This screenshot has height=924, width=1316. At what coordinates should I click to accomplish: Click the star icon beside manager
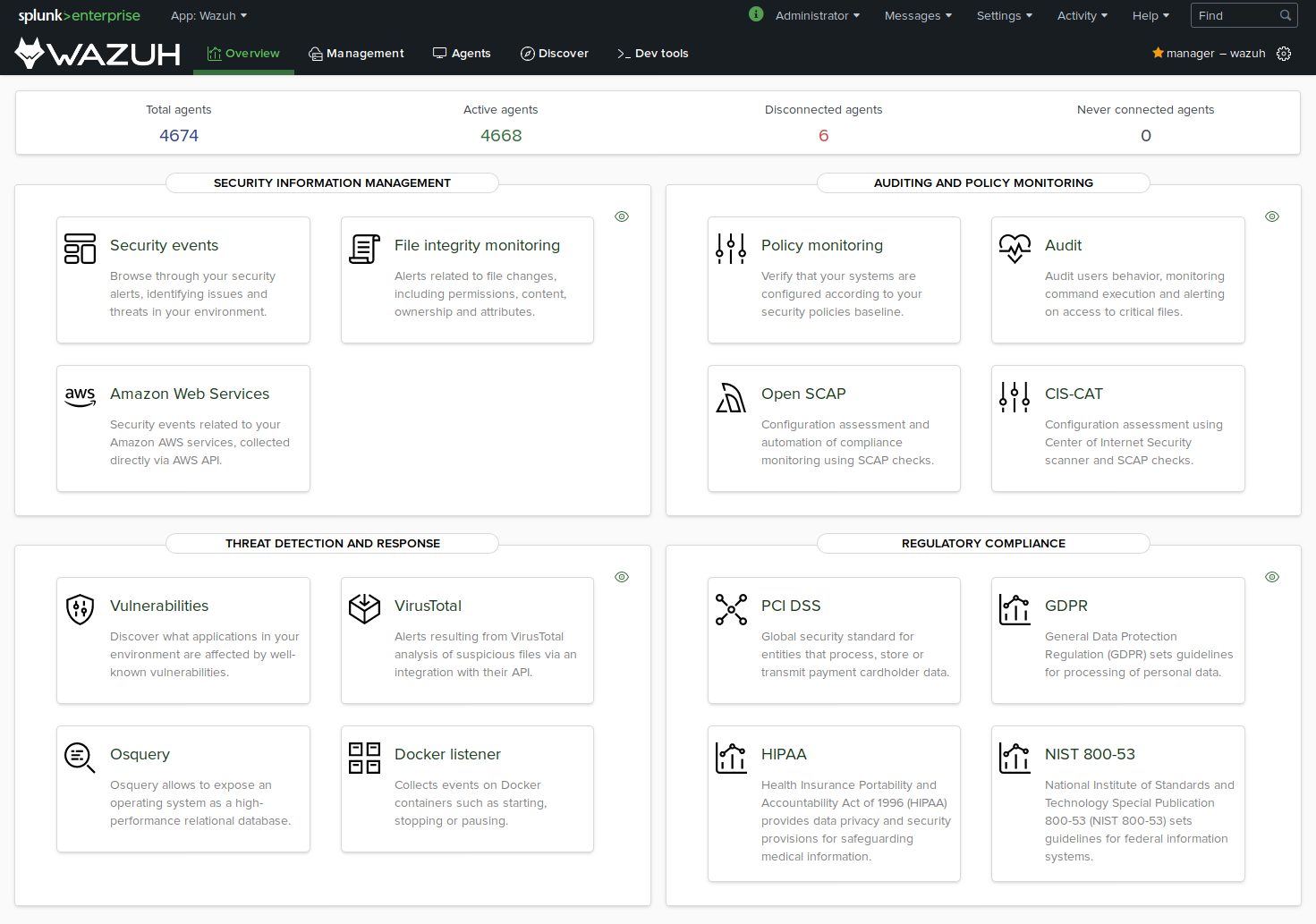click(x=1158, y=53)
